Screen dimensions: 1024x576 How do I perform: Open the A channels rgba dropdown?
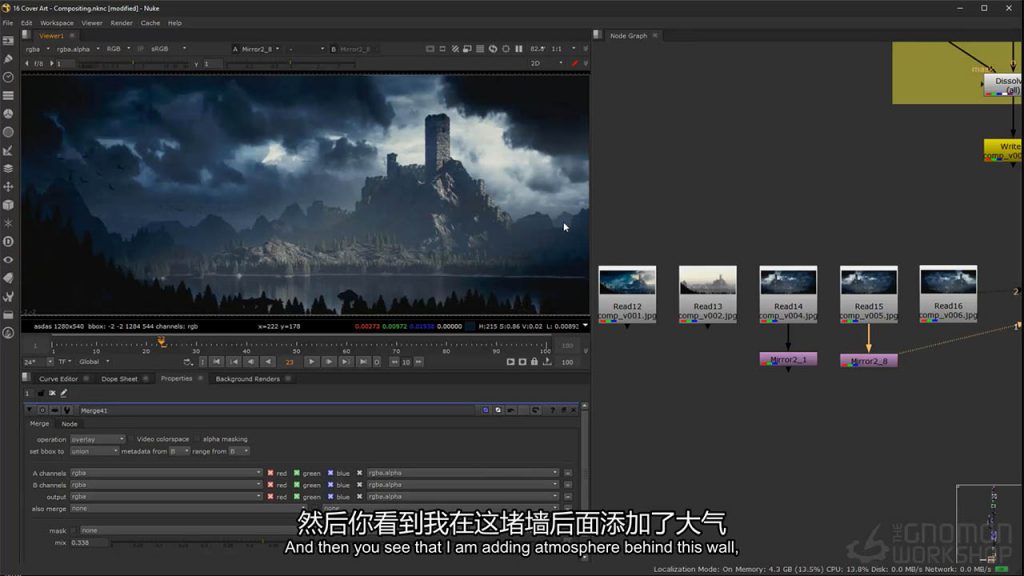166,473
